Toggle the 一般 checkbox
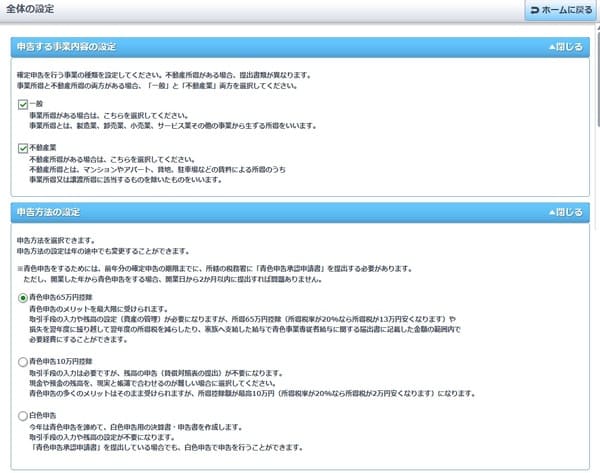Image resolution: width=600 pixels, height=473 pixels. click(23, 104)
